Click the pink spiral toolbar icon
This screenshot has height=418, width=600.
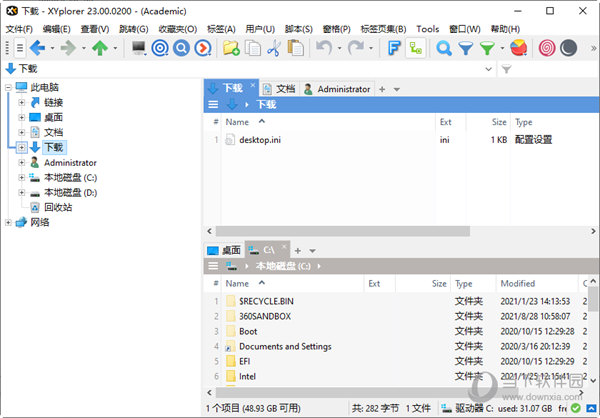[x=547, y=48]
